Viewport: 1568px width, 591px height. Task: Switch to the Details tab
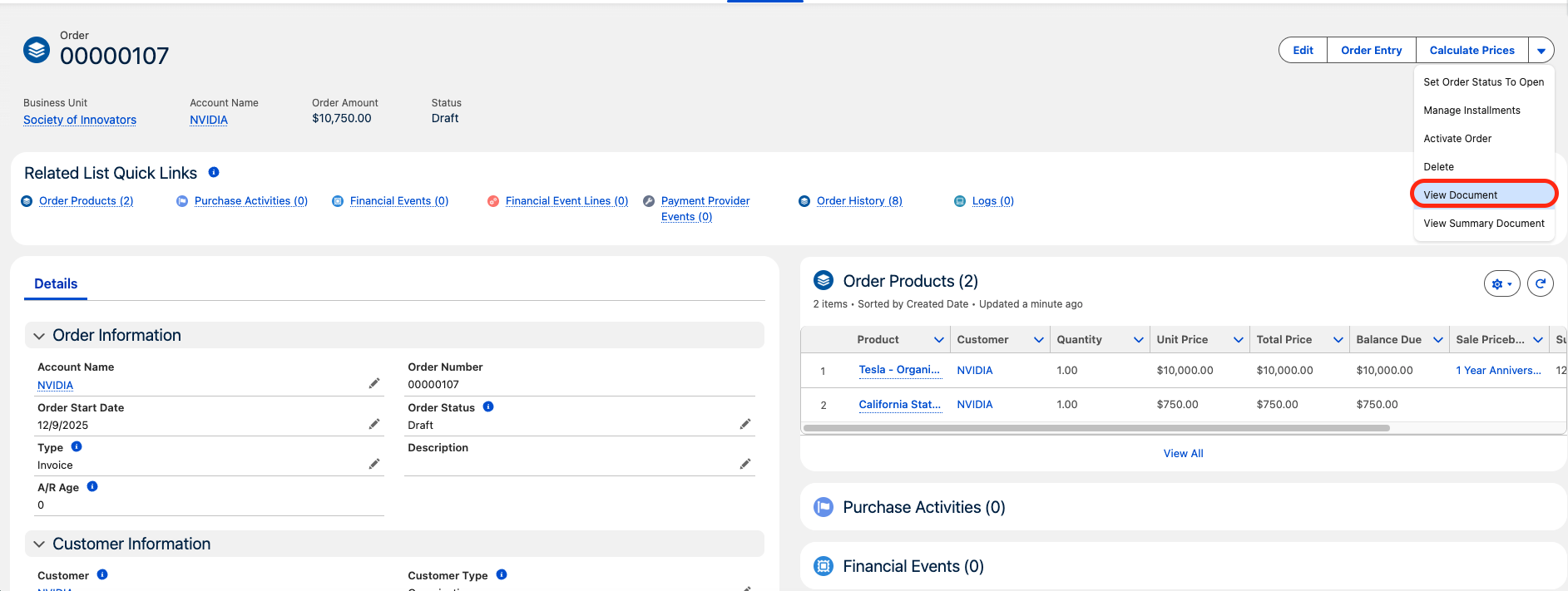click(56, 283)
